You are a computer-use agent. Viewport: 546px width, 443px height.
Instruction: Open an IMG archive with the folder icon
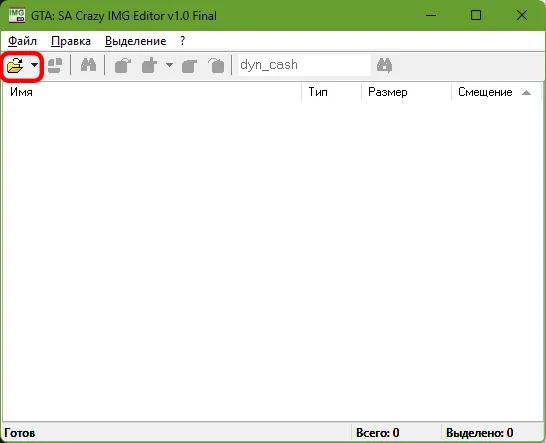[15, 65]
